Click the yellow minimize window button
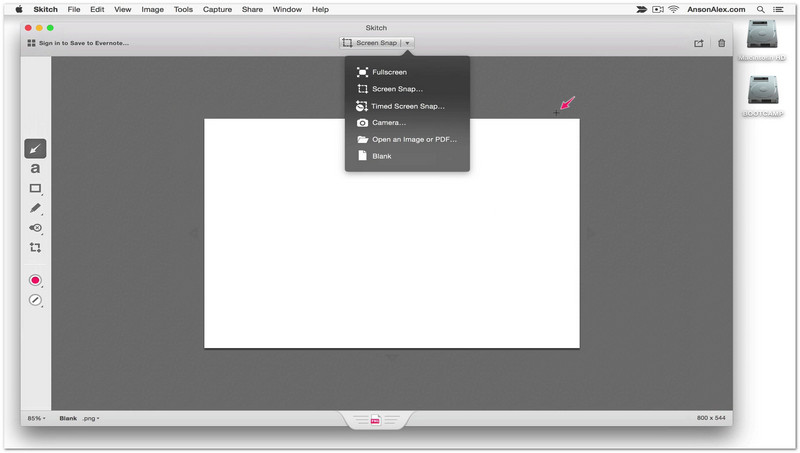 [x=39, y=28]
